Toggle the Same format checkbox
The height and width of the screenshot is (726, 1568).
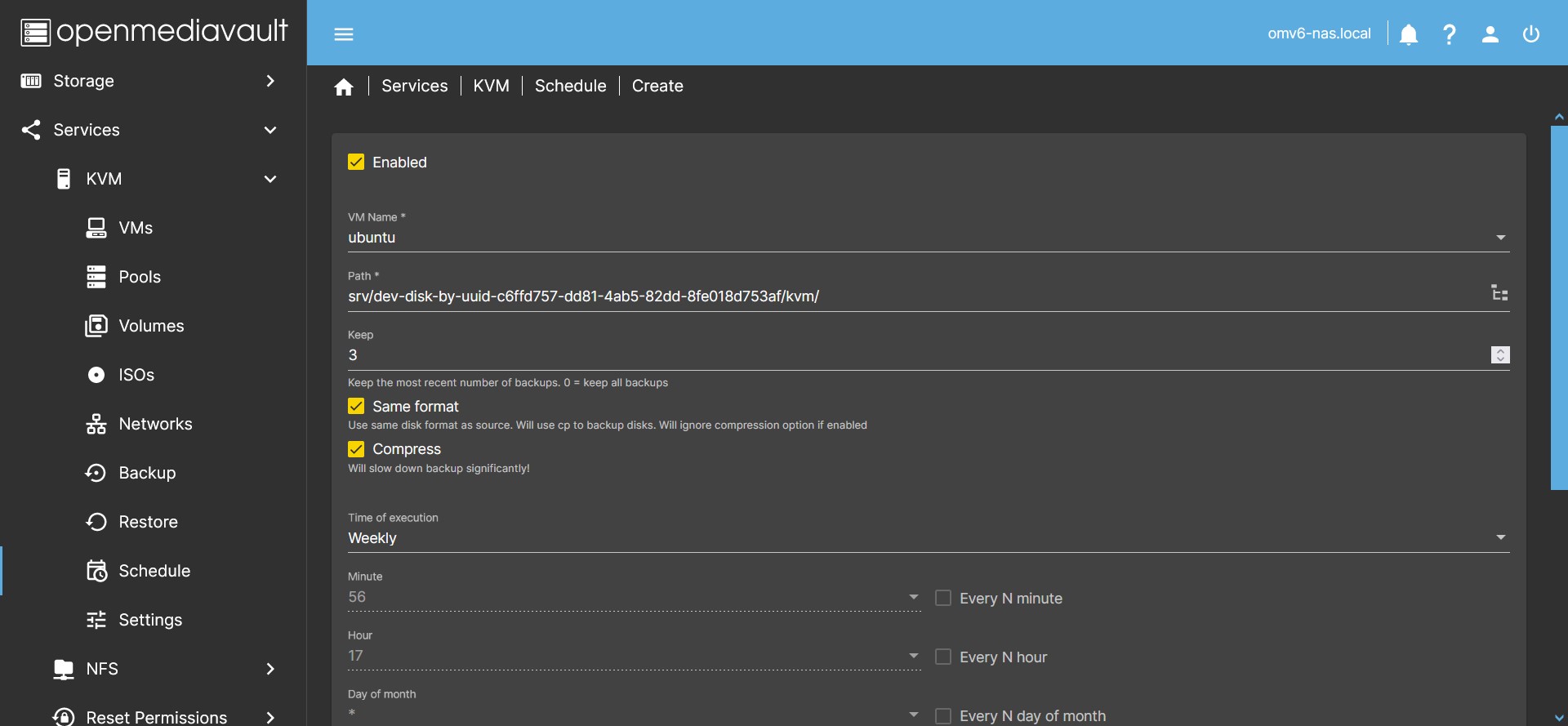point(356,406)
